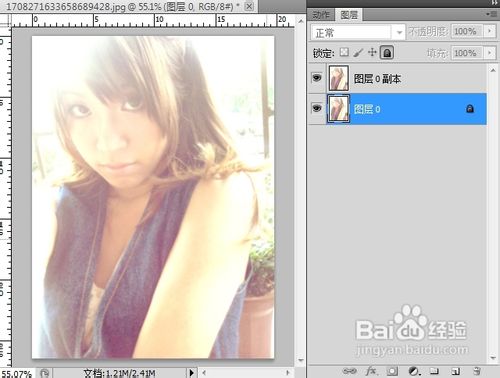This screenshot has width=500, height=378.
Task: Click the portrait photo on canvas
Action: pos(153,197)
